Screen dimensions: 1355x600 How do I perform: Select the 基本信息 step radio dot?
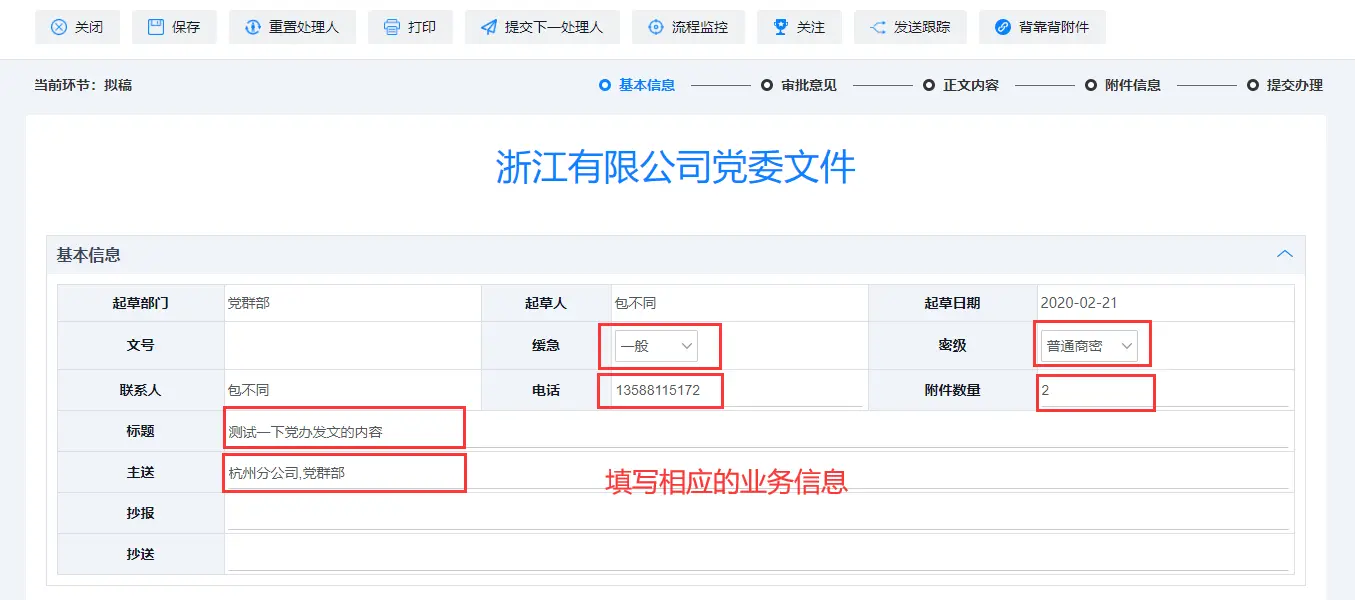point(604,85)
